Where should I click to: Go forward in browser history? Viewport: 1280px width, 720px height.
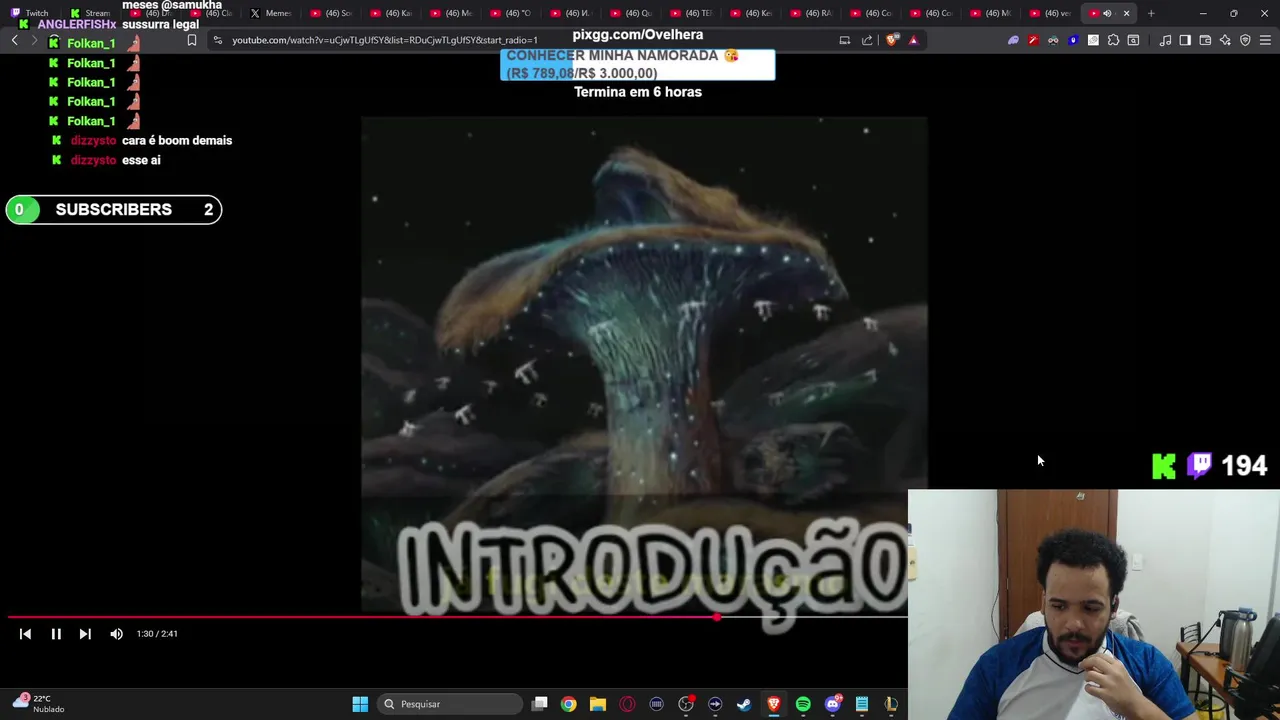(34, 40)
